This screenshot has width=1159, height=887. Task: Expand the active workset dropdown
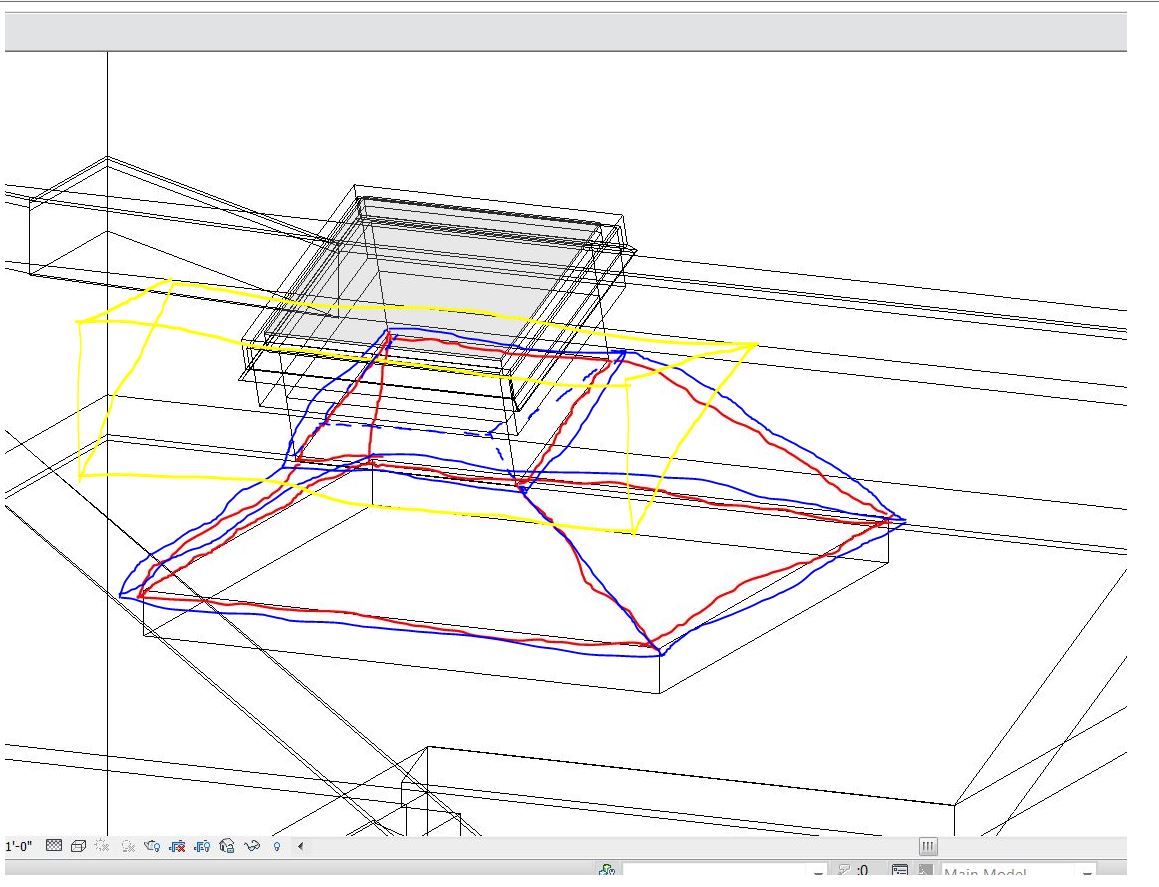[818, 872]
